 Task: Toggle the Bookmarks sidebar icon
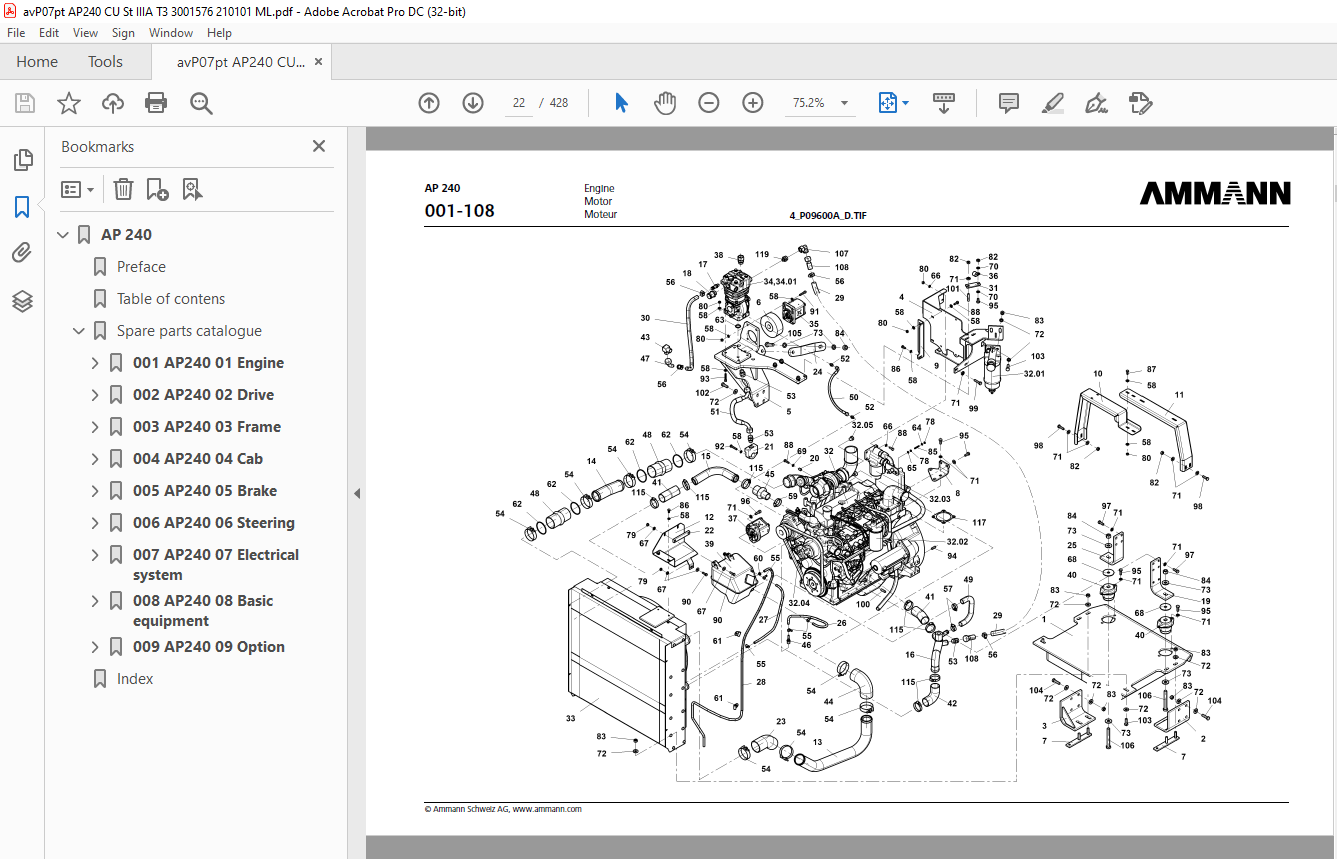pyautogui.click(x=22, y=207)
